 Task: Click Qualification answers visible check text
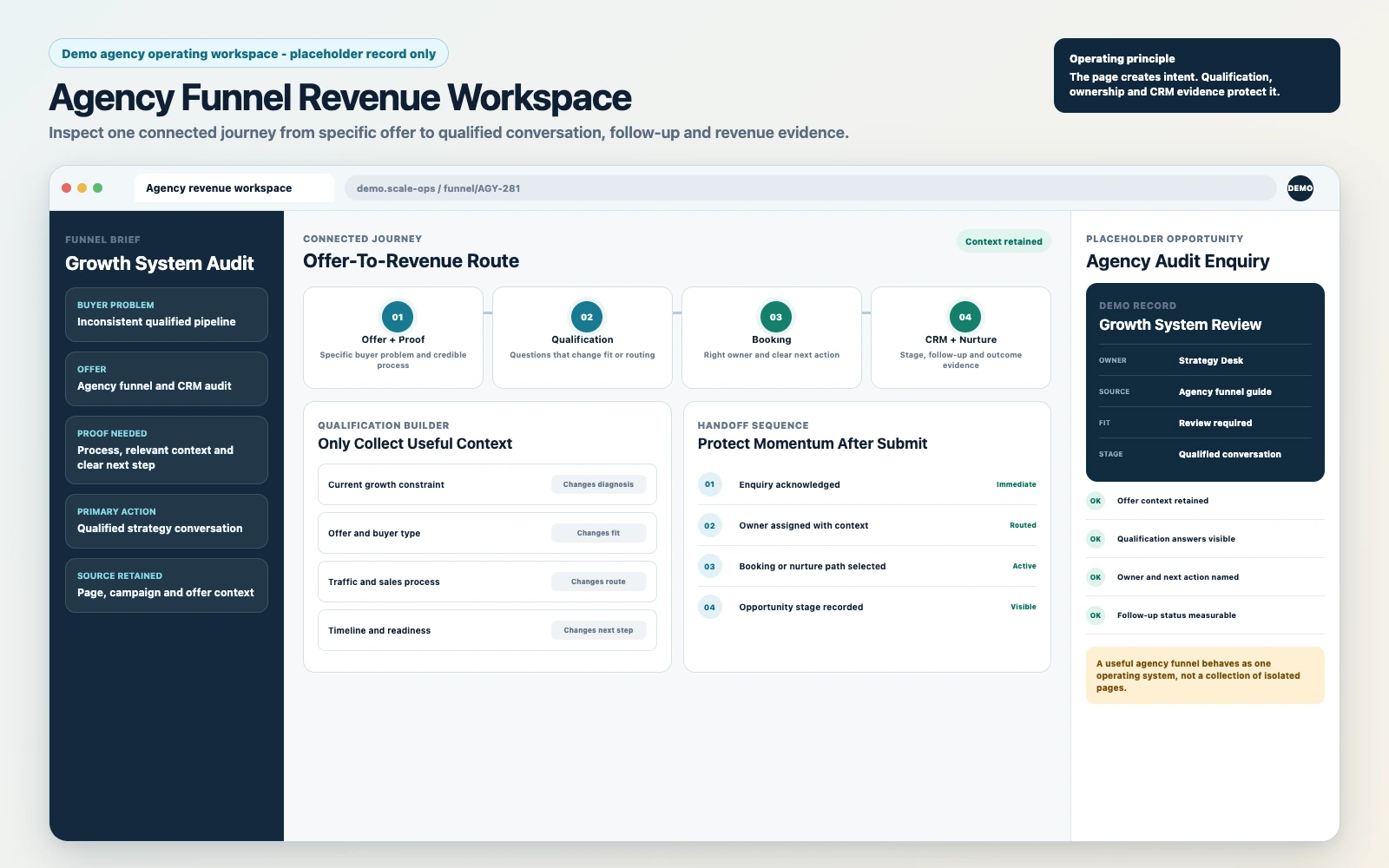coord(1176,539)
